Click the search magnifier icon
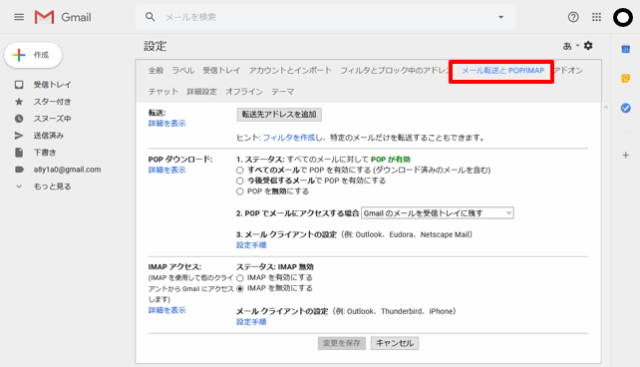This screenshot has width=640, height=367. 150,17
